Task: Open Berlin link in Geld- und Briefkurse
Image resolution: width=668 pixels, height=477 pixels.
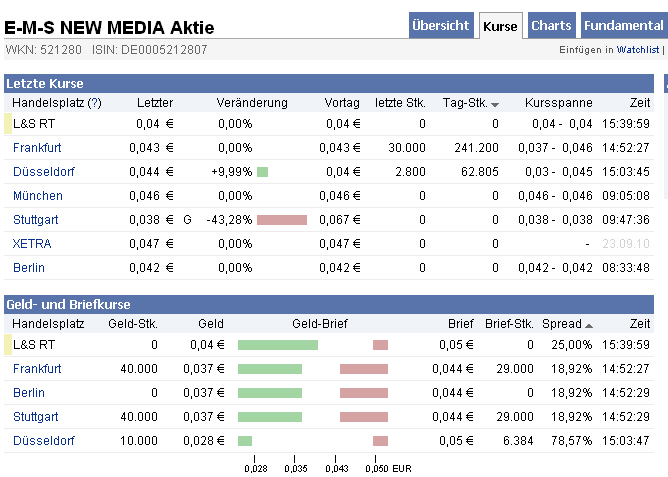Action: coord(29,393)
